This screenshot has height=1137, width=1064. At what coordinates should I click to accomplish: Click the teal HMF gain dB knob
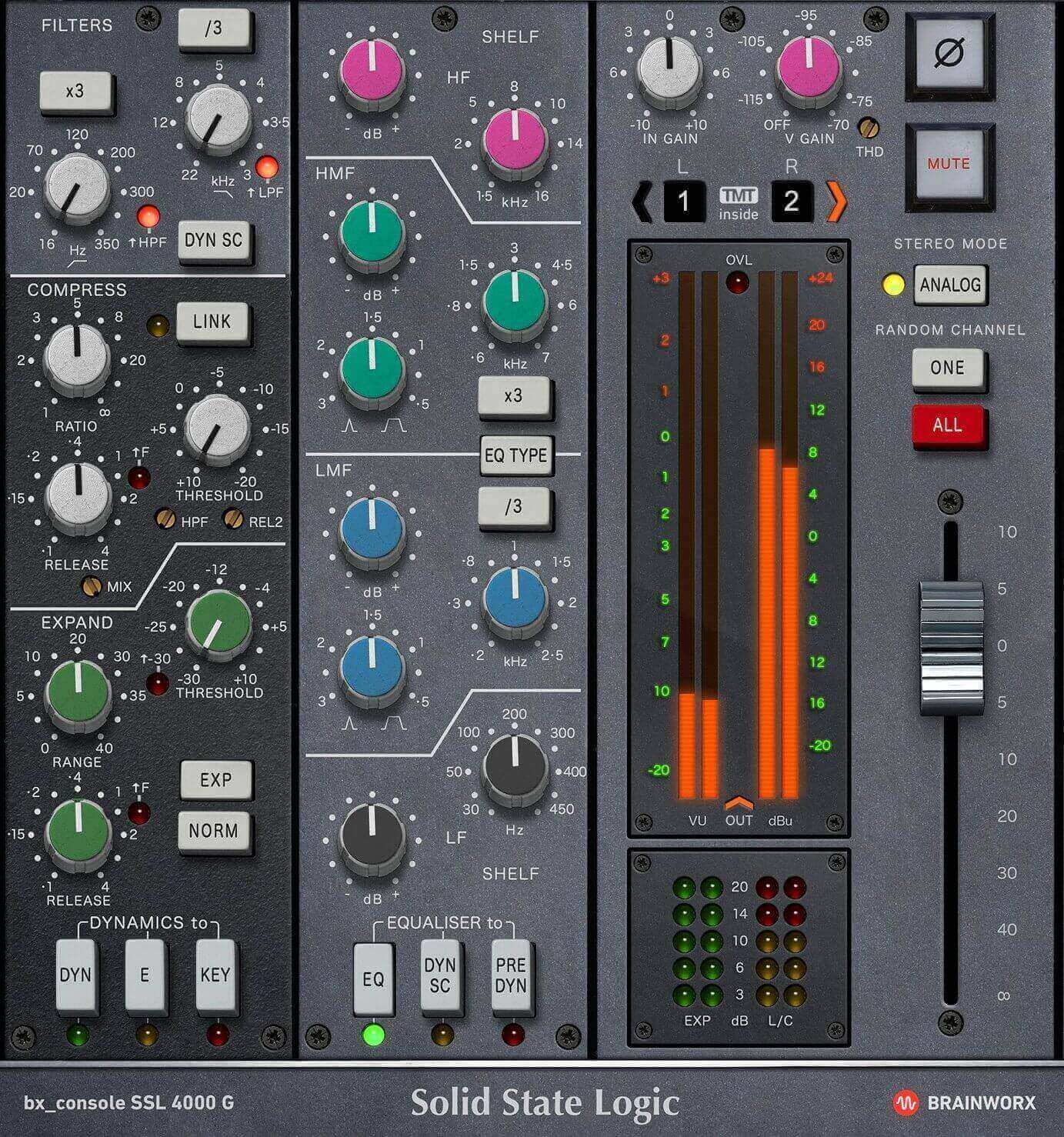tap(372, 236)
